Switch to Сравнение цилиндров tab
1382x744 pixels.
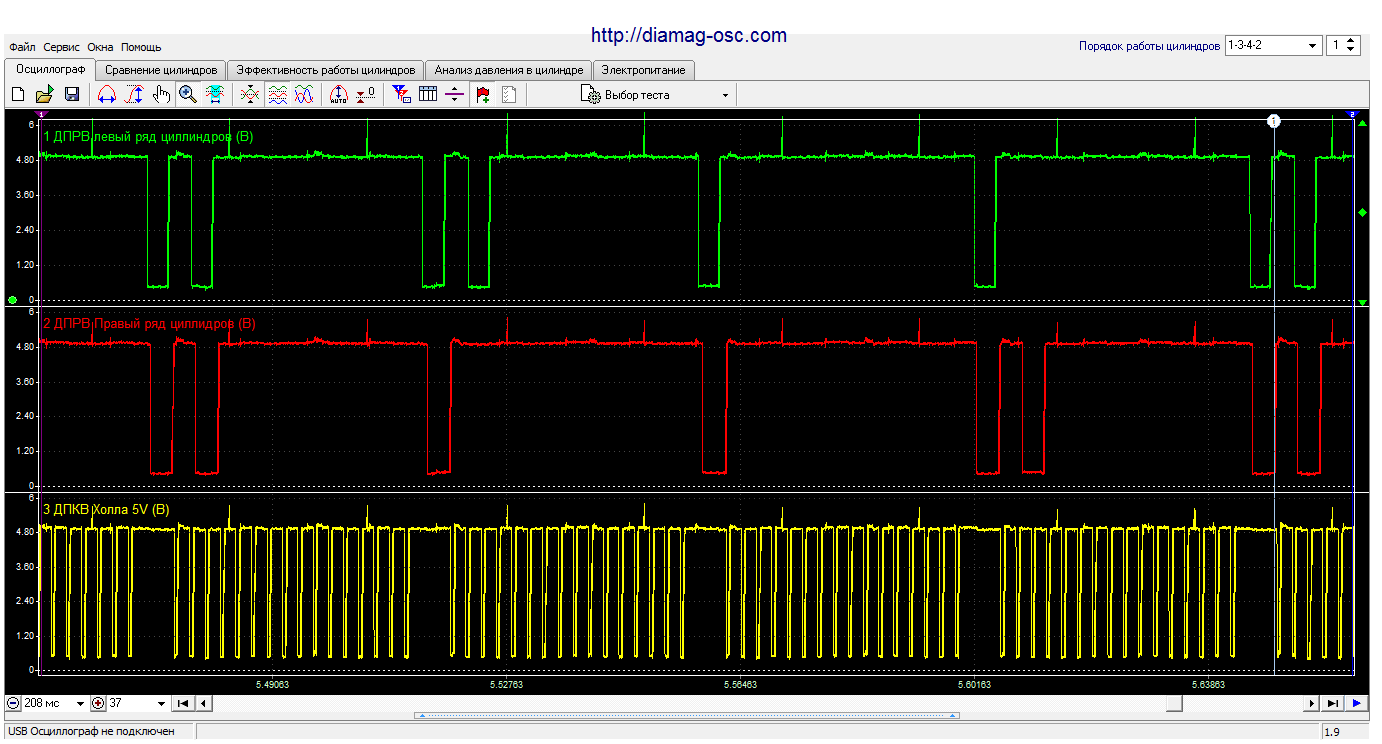pos(161,71)
